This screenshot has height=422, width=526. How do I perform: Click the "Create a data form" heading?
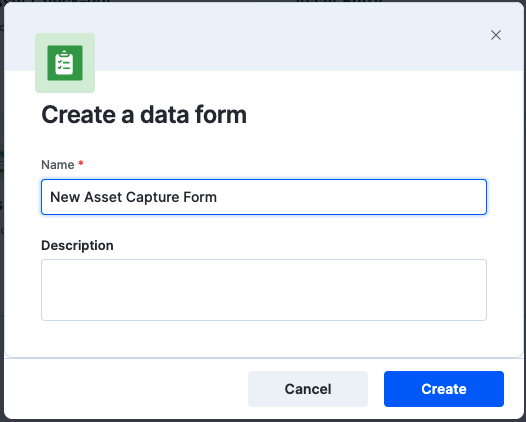[144, 115]
